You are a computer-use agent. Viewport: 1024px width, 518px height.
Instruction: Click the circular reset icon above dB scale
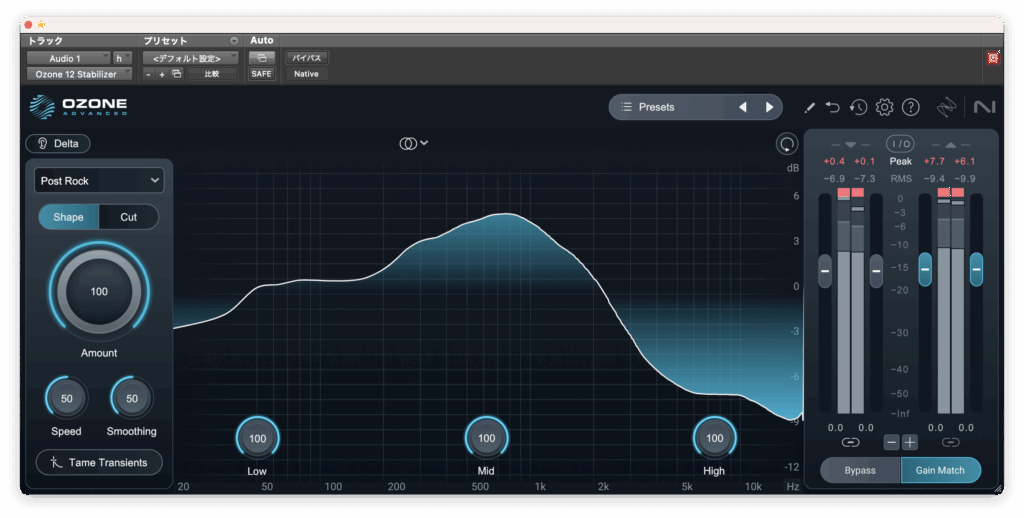click(787, 144)
